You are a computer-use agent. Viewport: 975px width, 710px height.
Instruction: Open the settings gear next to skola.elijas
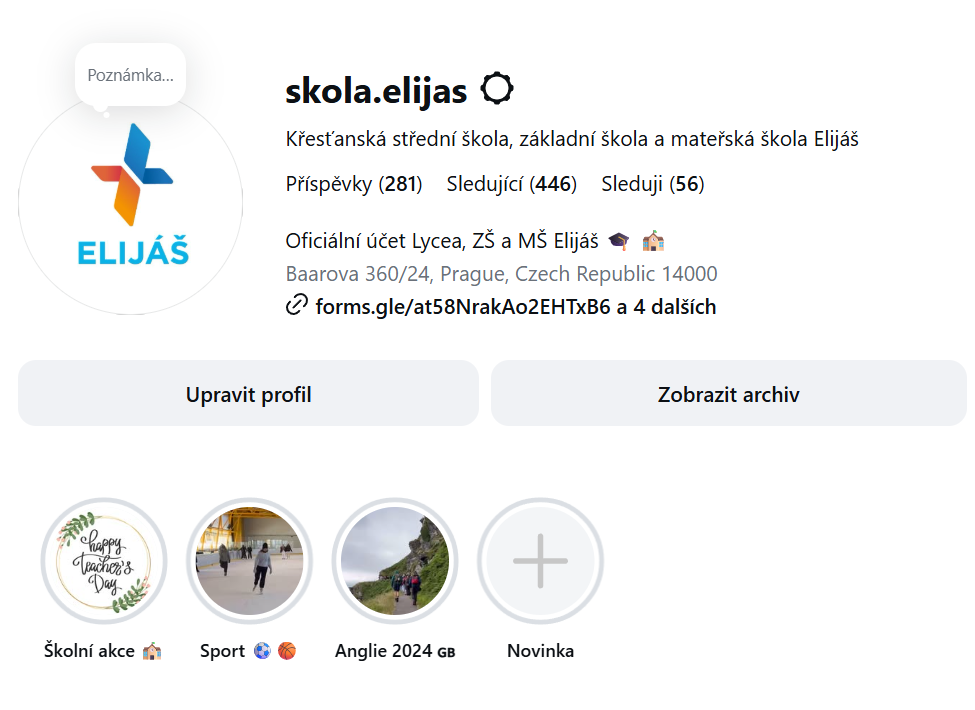click(x=497, y=89)
